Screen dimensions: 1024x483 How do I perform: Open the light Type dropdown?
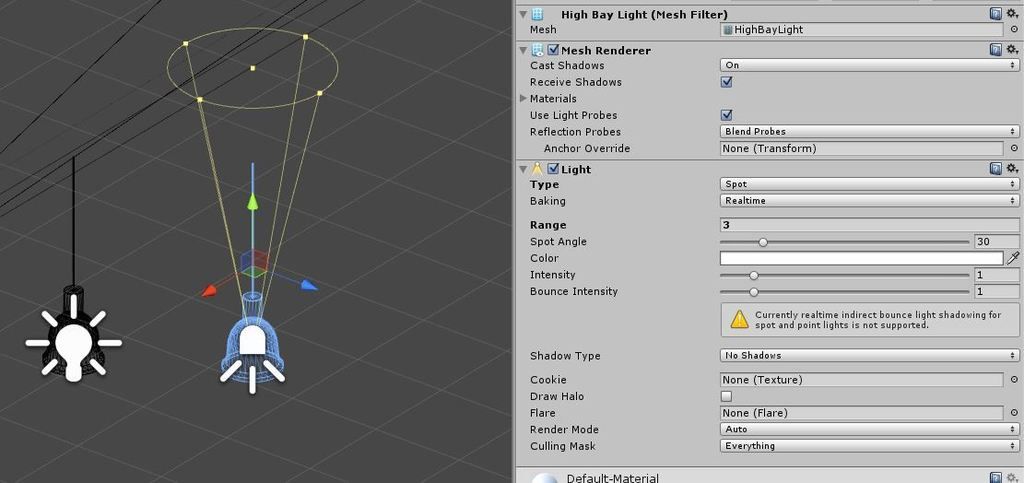coord(869,184)
